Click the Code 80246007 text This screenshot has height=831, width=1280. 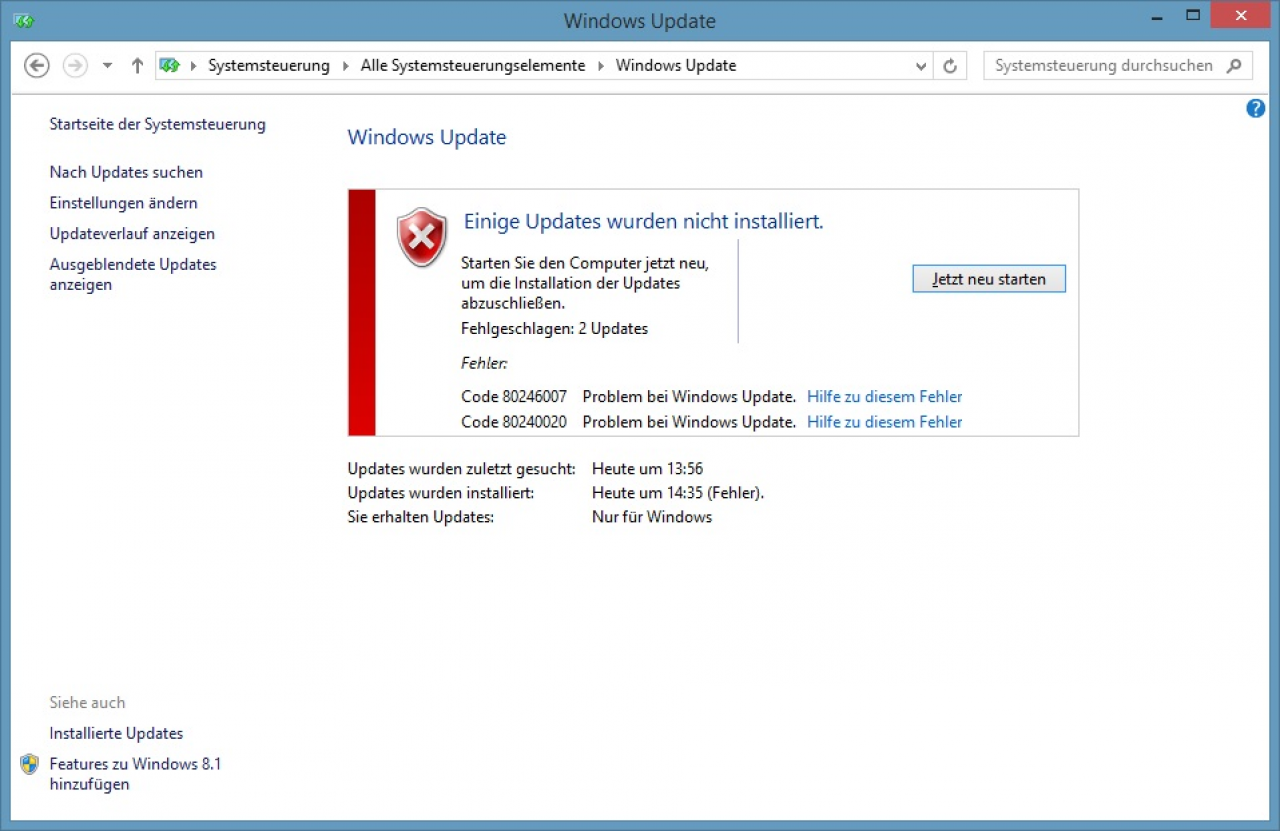(x=514, y=397)
